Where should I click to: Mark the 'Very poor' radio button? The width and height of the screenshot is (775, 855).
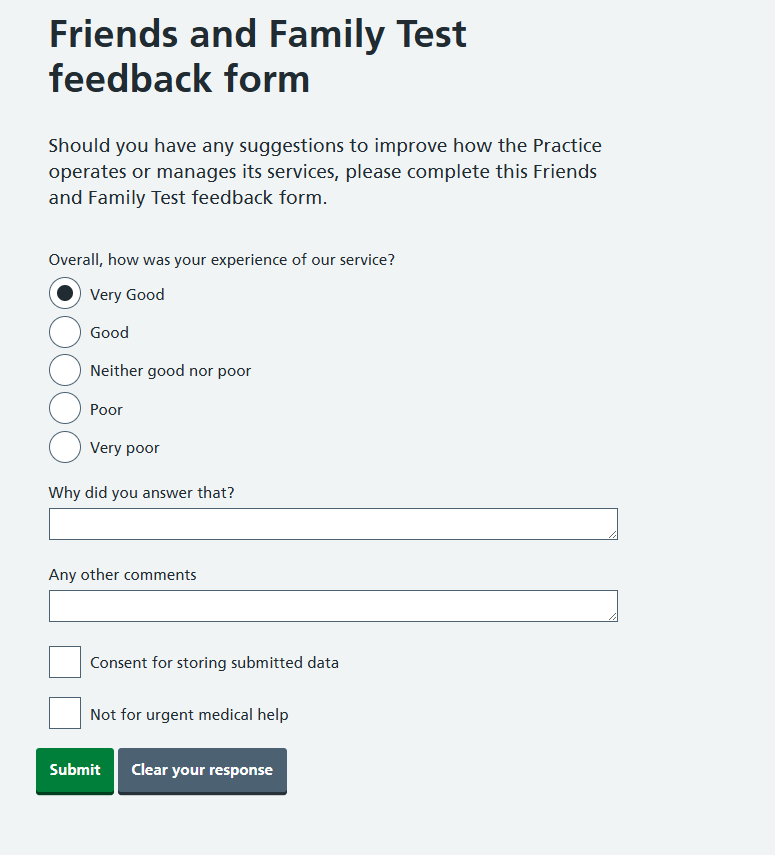pos(65,447)
